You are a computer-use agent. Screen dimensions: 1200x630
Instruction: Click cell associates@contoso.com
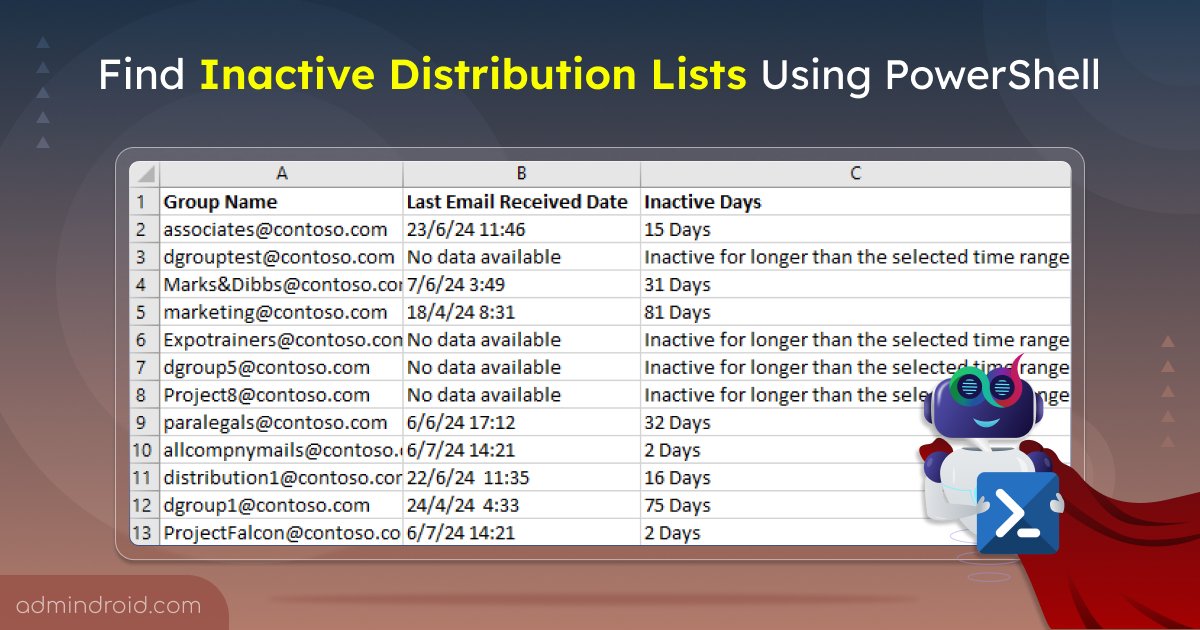281,229
